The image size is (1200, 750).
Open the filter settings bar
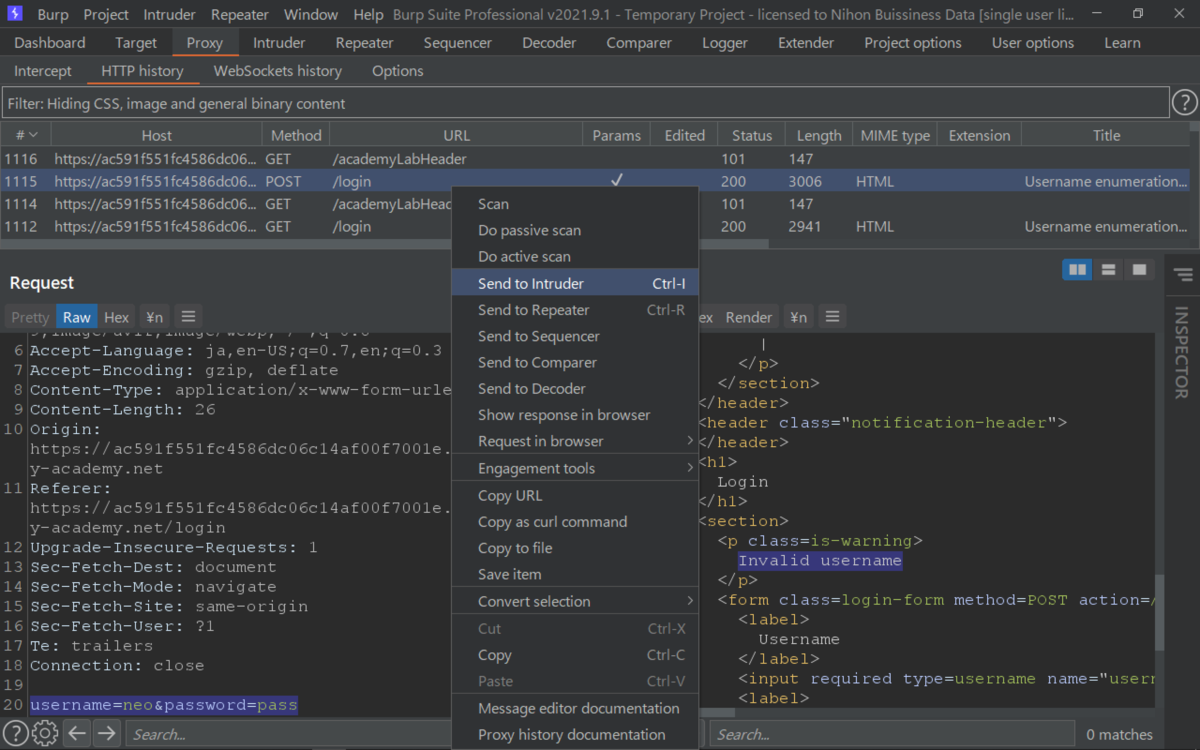585,103
